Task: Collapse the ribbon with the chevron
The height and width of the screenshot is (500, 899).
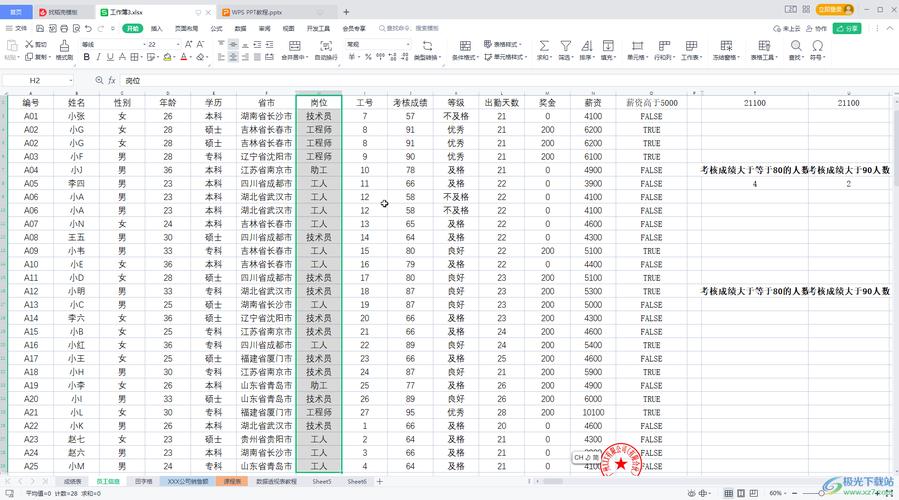Action: (x=890, y=28)
